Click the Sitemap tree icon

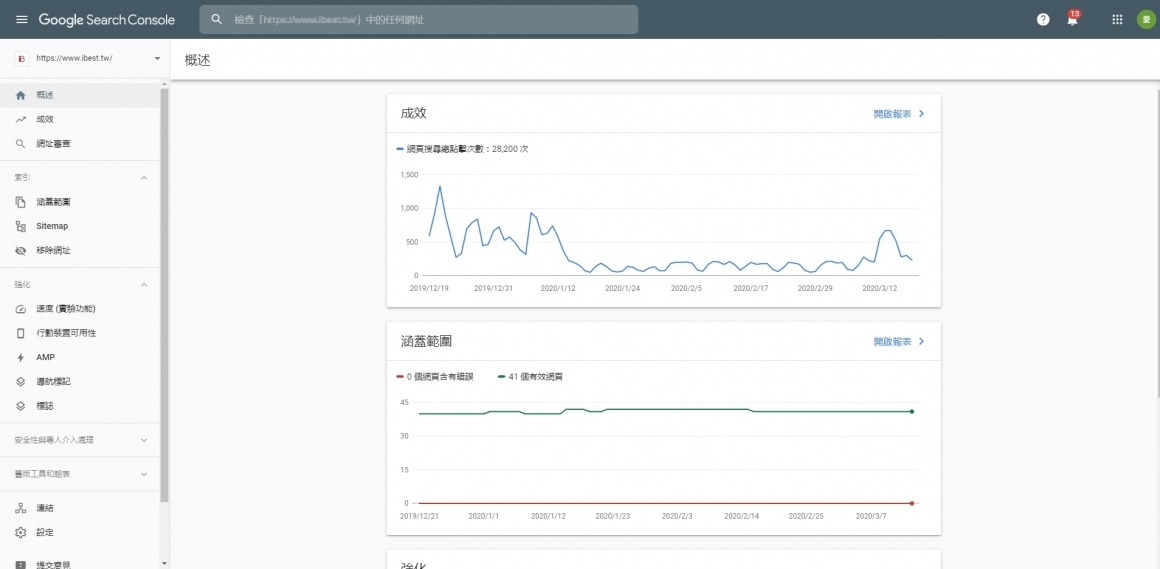click(x=21, y=226)
